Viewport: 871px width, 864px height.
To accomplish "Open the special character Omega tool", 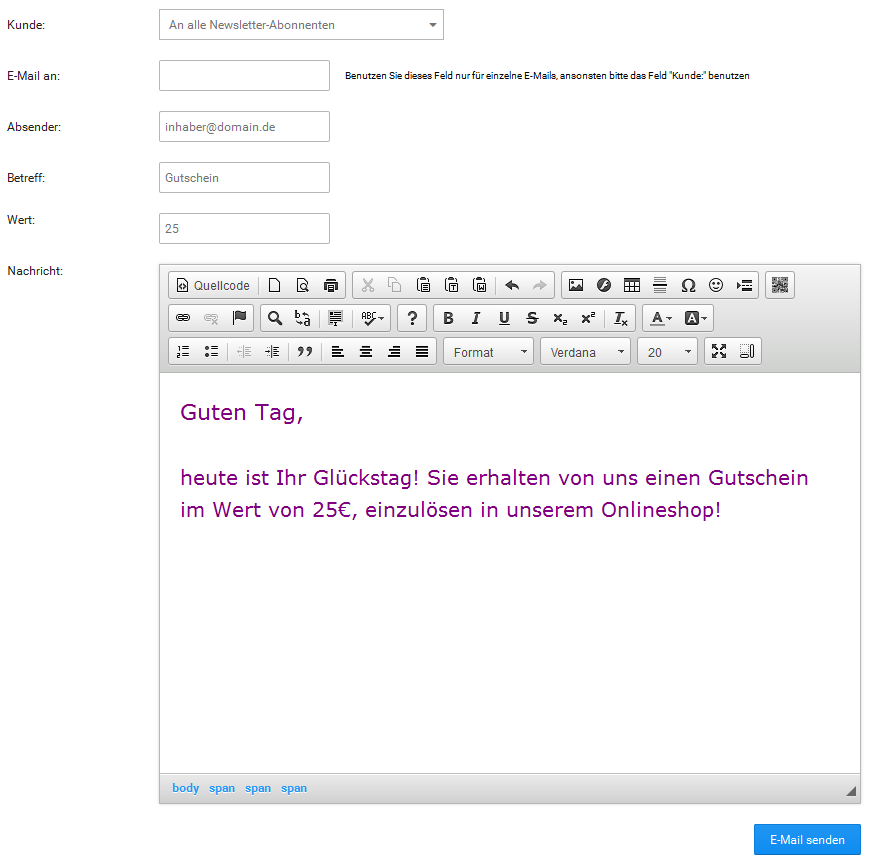I will pos(688,285).
